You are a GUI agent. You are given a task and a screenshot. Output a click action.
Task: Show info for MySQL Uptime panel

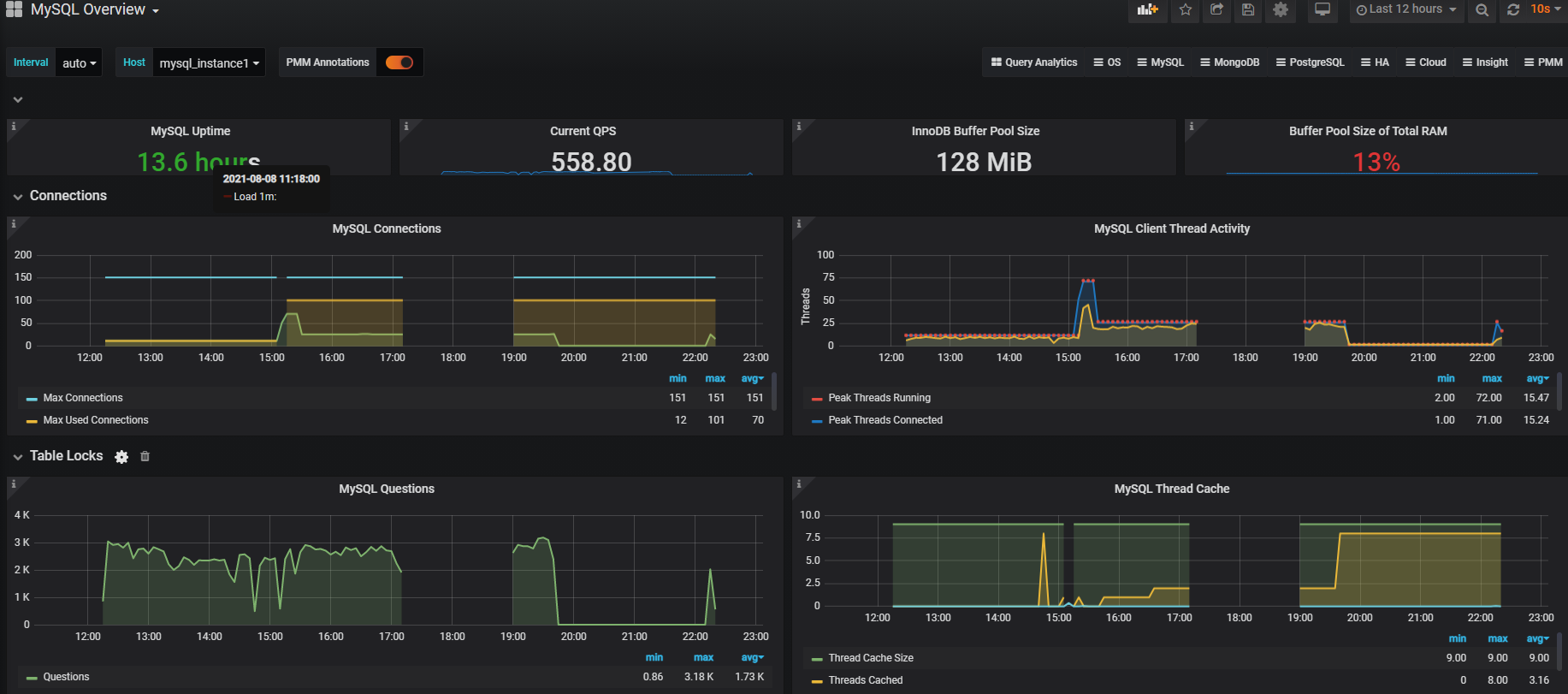coord(13,127)
